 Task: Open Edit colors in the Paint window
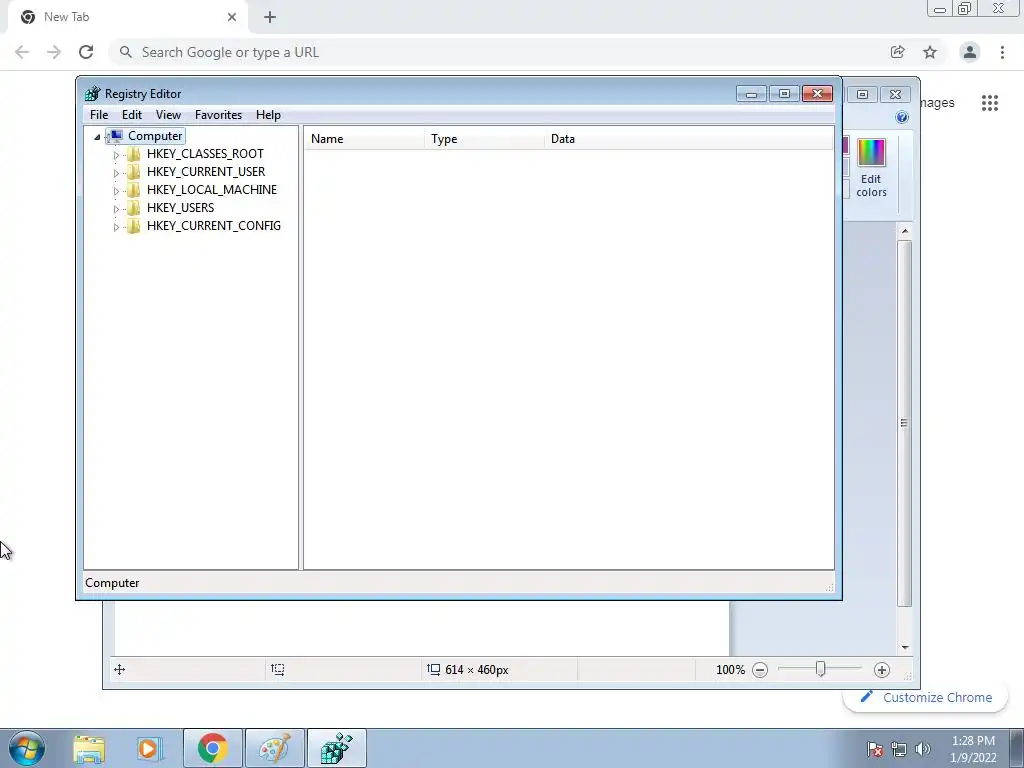[x=871, y=168]
